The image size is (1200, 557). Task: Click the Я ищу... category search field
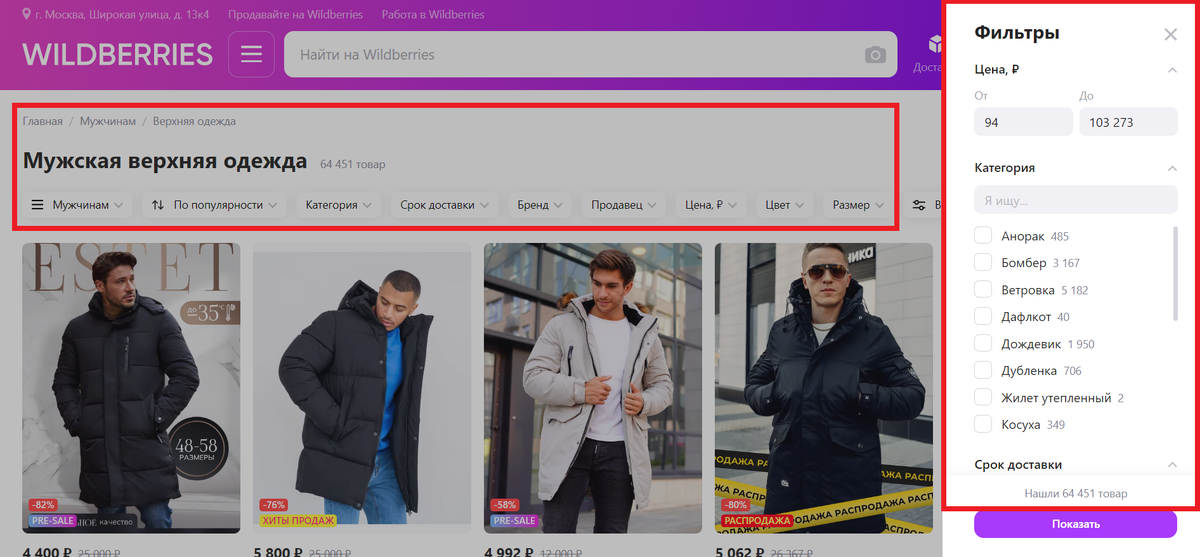click(x=1076, y=200)
